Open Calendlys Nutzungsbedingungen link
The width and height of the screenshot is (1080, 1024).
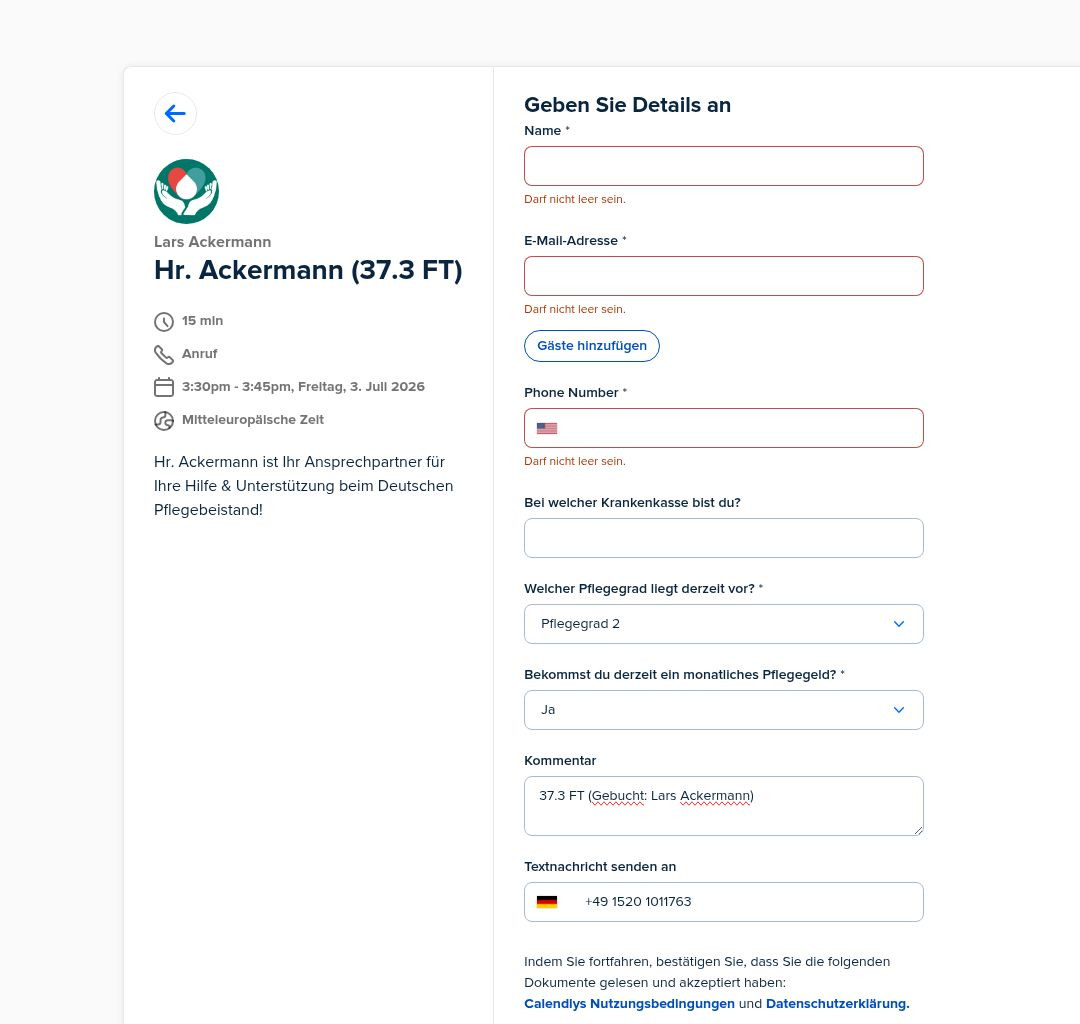coord(630,1003)
